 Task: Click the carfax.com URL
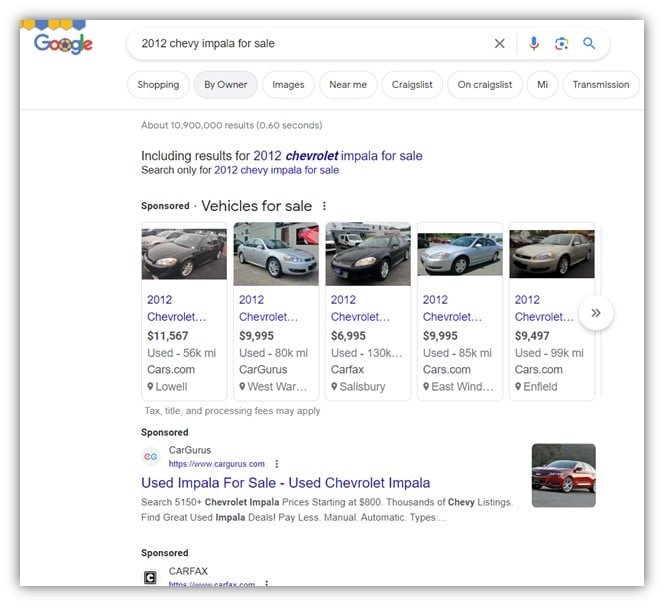coord(212,584)
